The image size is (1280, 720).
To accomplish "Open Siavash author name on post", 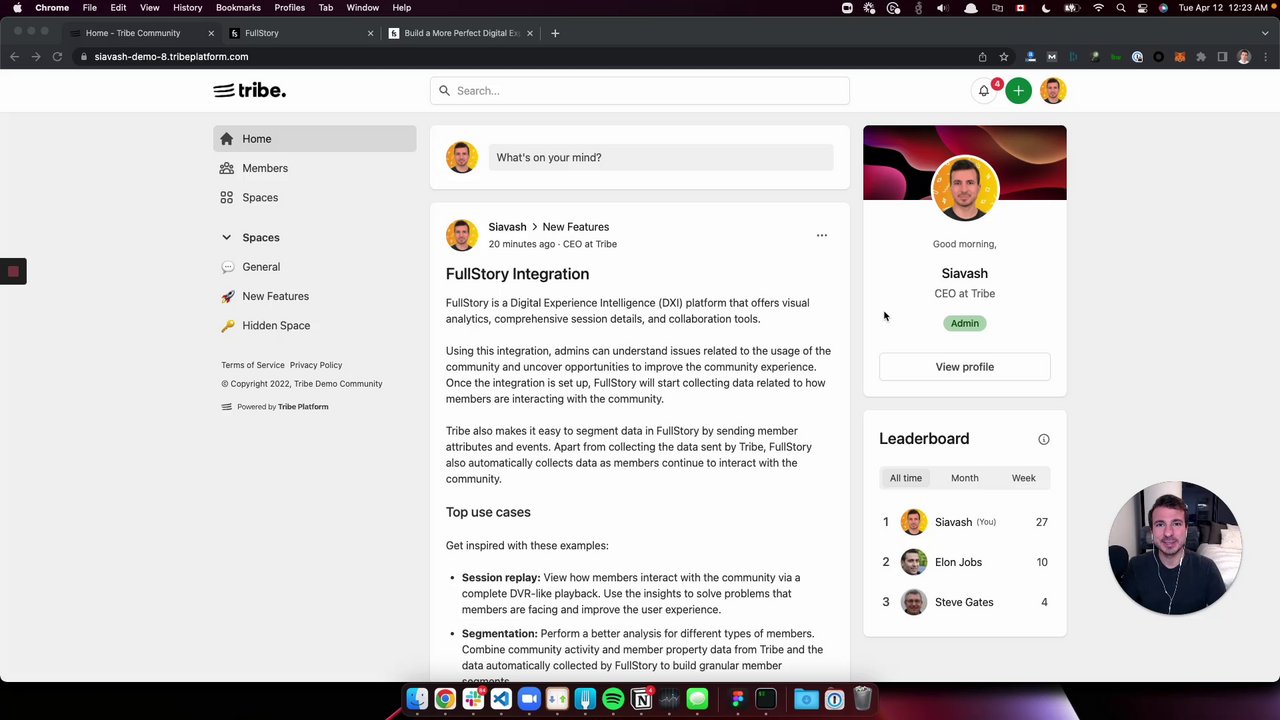I will coord(507,227).
